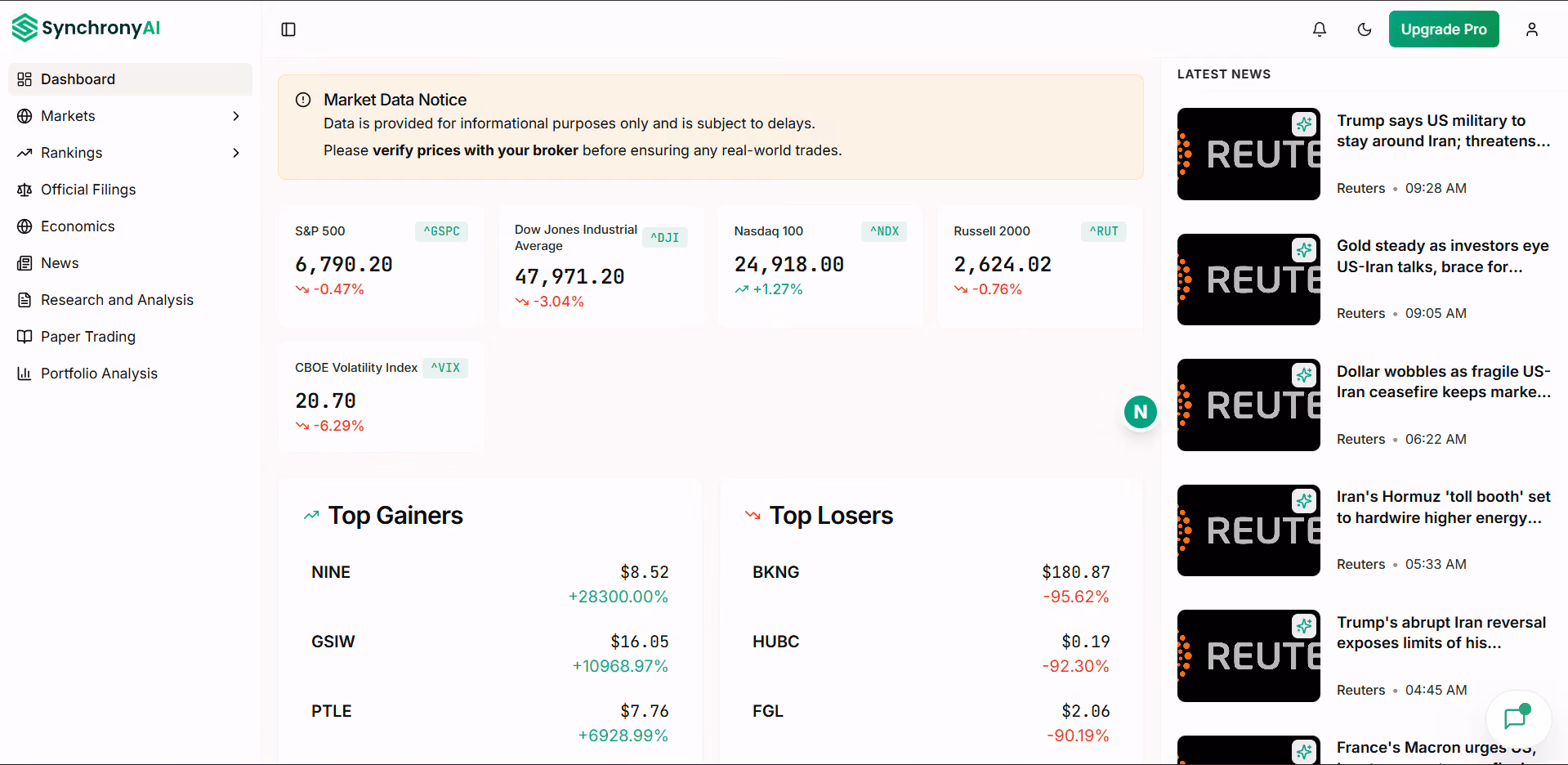Click Reuters thumbnail for Dollar wobbles story
1568x765 pixels.
click(x=1249, y=405)
